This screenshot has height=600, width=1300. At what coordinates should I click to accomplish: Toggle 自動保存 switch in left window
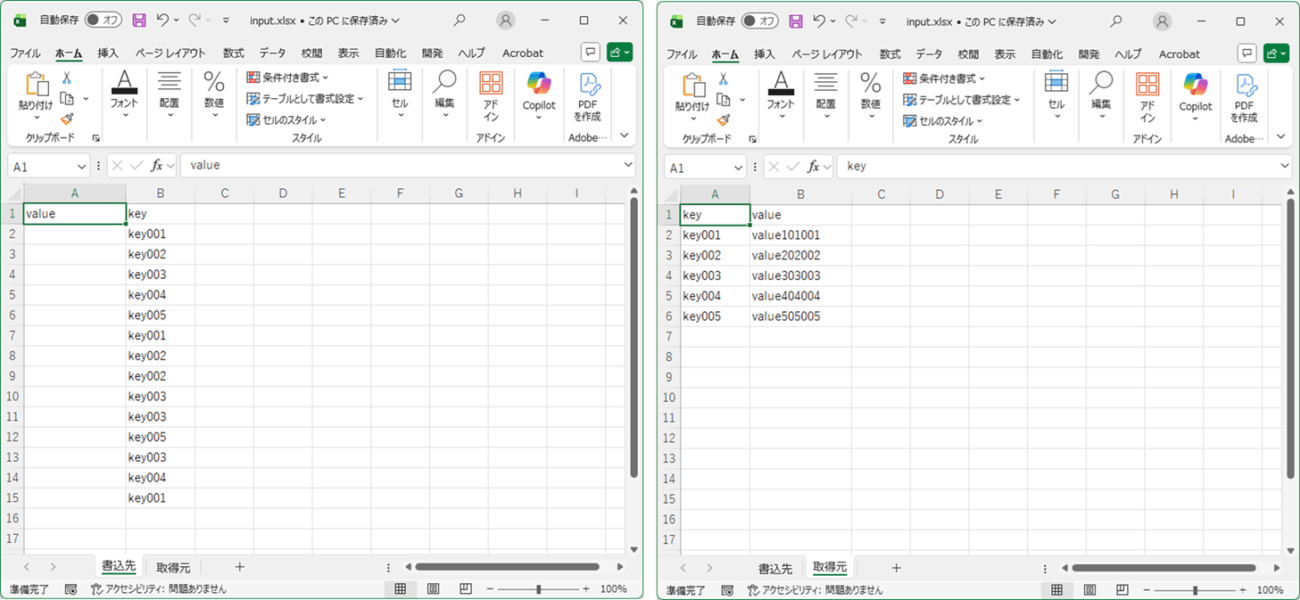103,20
